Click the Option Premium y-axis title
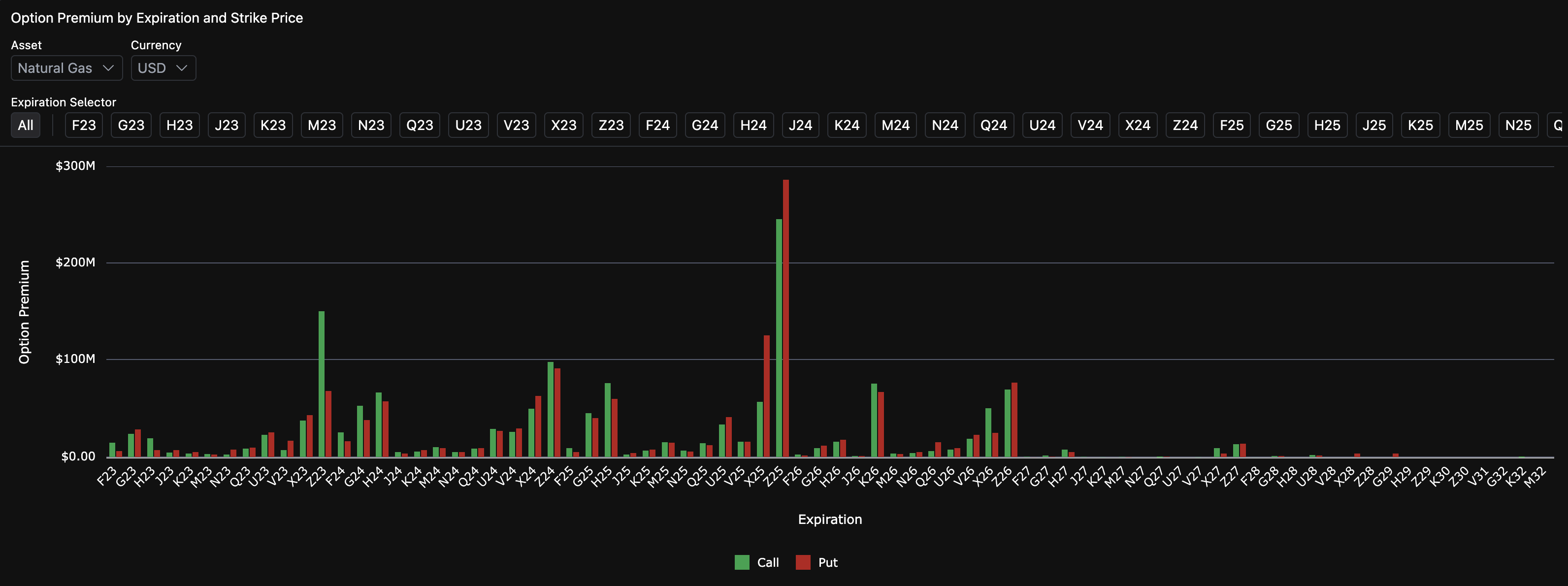 pyautogui.click(x=24, y=312)
